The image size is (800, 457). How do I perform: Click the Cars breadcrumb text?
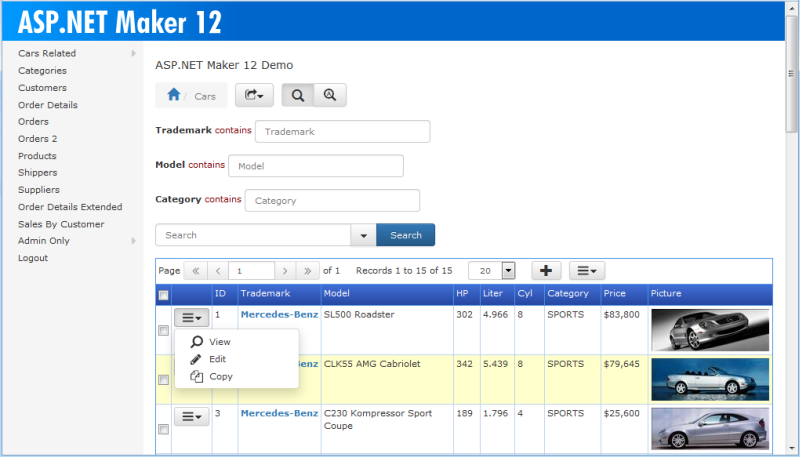coord(205,96)
